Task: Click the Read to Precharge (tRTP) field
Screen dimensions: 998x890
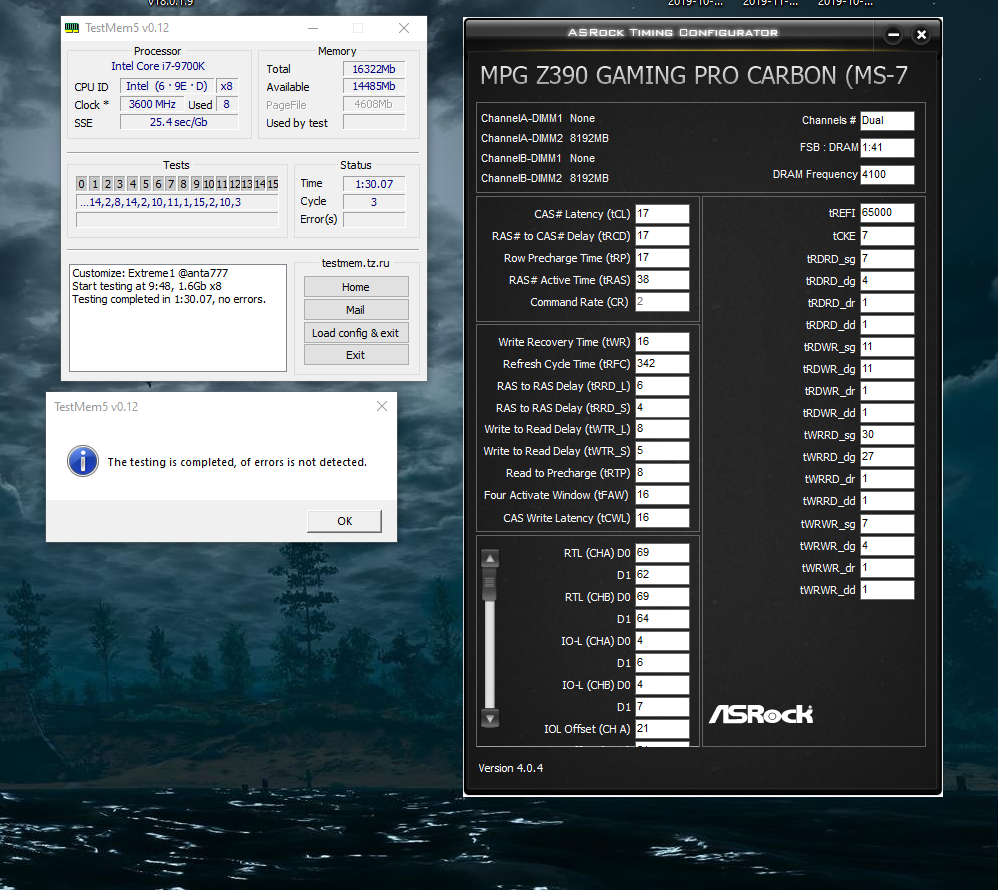Action: 662,473
